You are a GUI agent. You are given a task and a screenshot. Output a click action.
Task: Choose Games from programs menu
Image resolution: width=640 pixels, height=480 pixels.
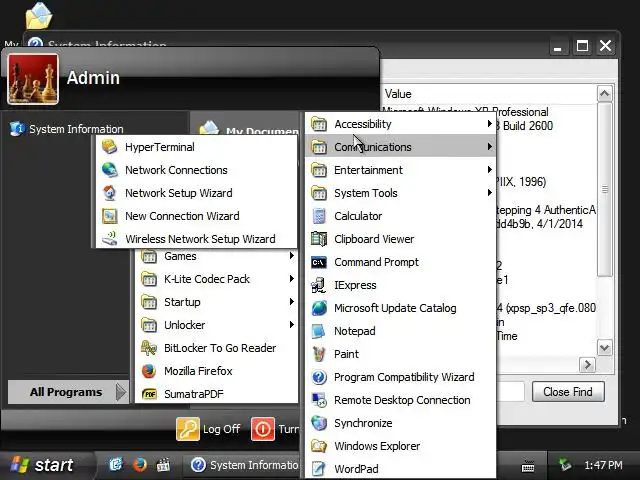point(217,256)
